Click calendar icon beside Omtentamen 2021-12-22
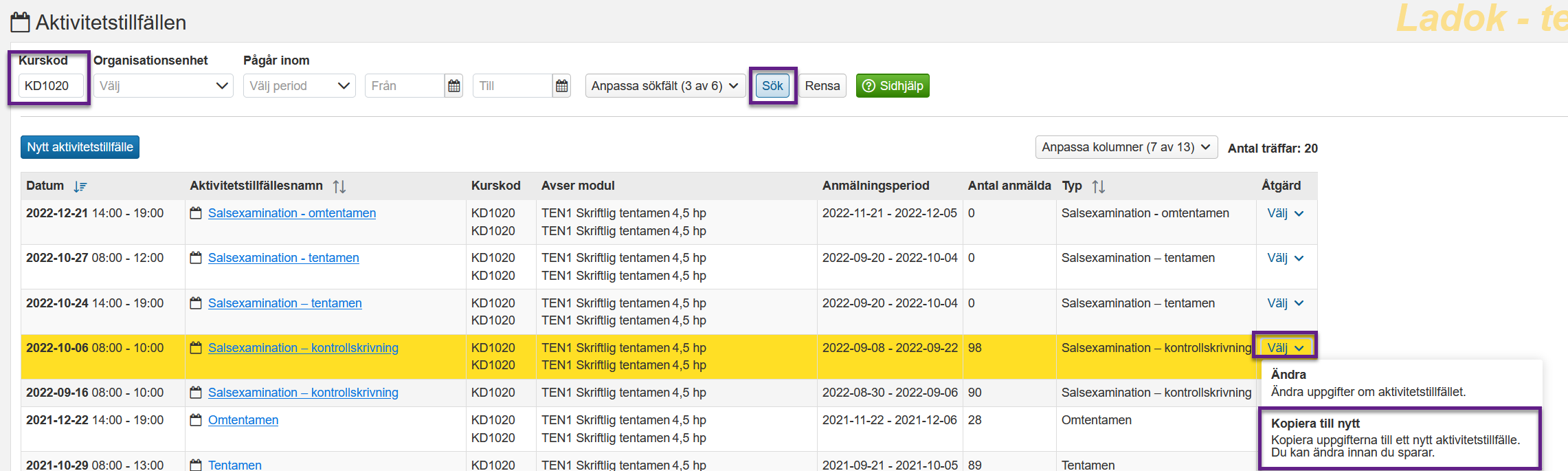 [x=196, y=420]
